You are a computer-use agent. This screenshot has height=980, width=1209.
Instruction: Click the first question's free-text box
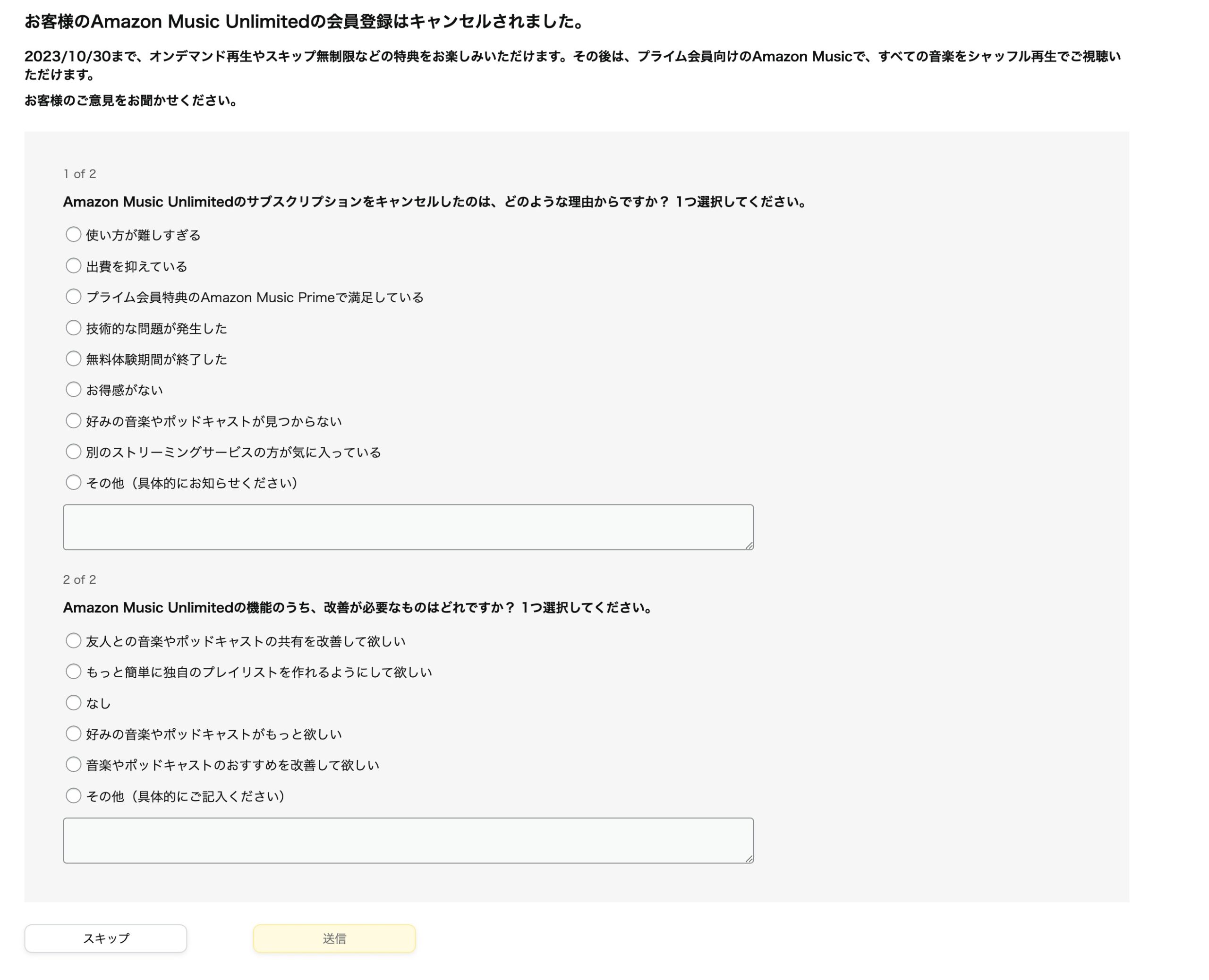(408, 527)
